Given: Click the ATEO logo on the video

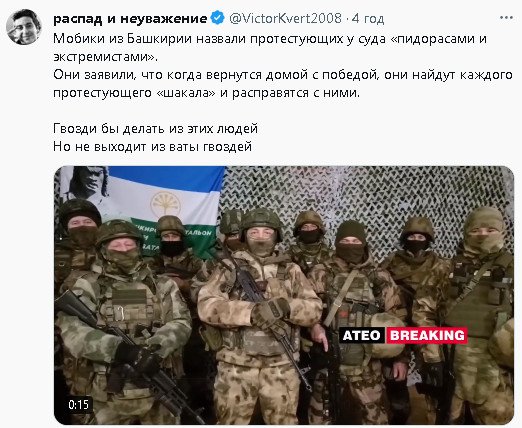Looking at the screenshot, I should coord(362,335).
